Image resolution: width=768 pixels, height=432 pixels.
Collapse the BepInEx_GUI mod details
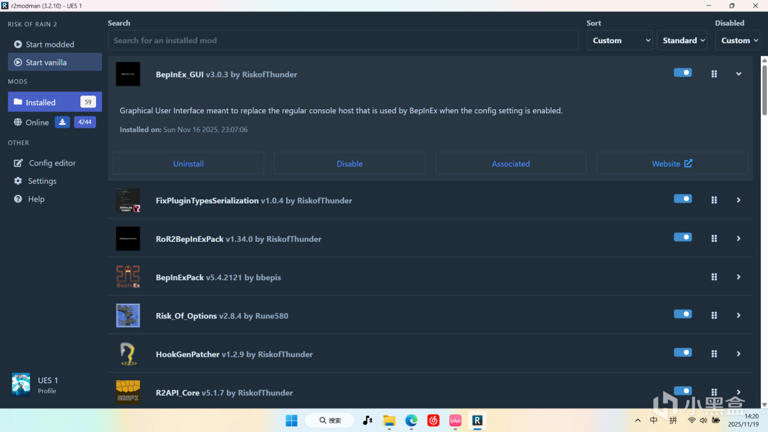(738, 74)
